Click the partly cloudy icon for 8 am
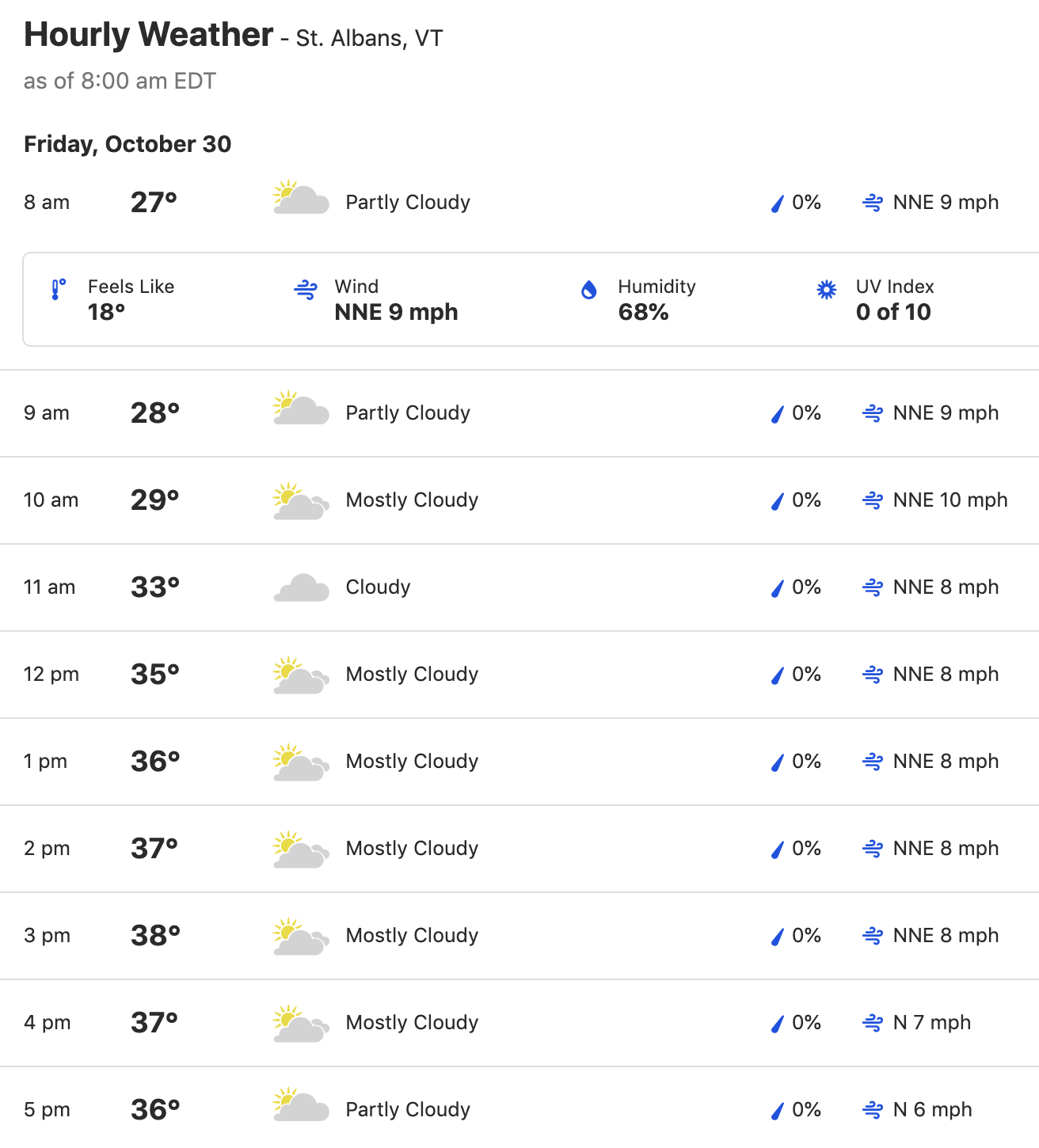The height and width of the screenshot is (1148, 1039). click(x=301, y=198)
